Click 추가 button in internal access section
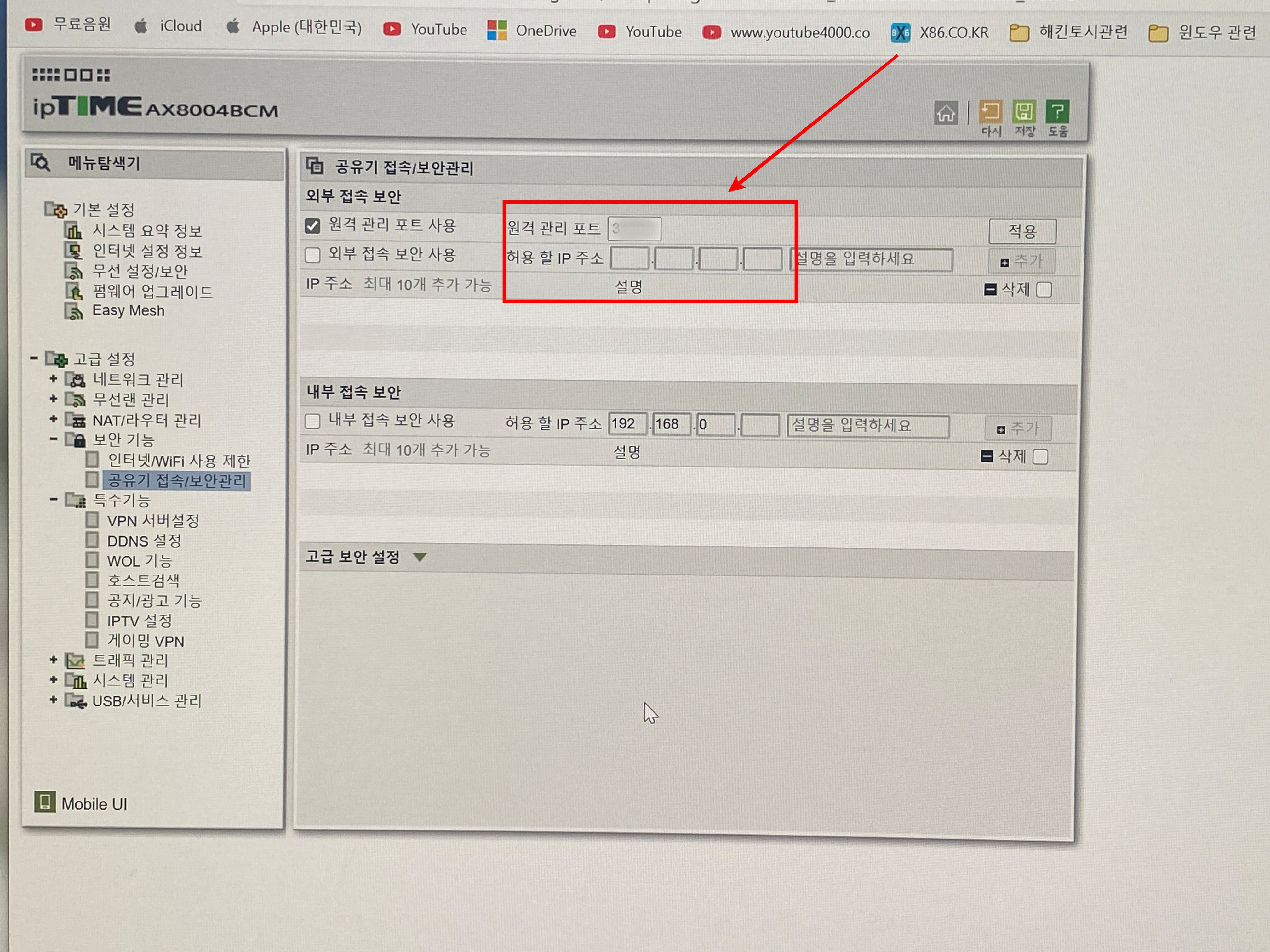 coord(1018,428)
